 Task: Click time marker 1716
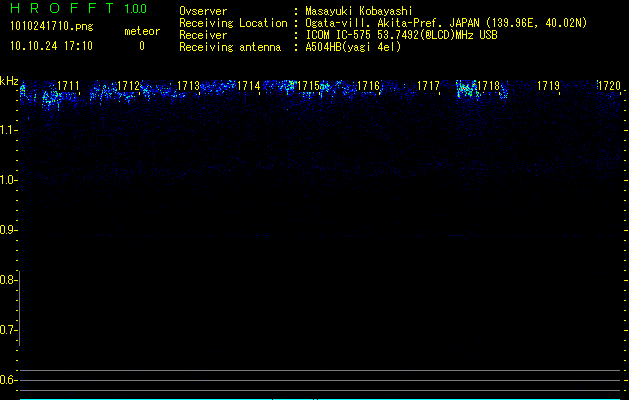368,86
